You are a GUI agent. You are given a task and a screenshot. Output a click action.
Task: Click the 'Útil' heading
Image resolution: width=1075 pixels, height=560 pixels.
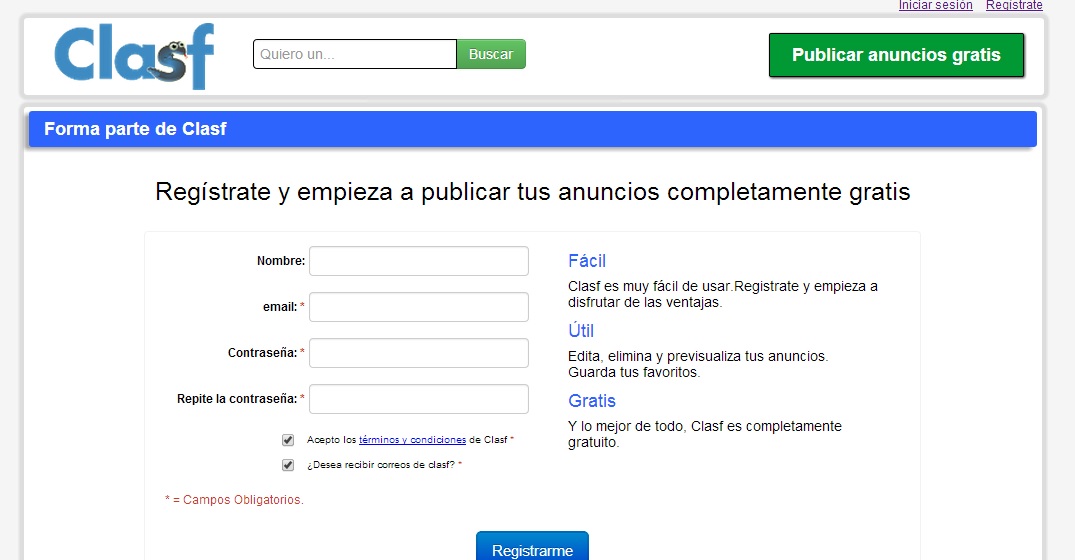(x=581, y=330)
